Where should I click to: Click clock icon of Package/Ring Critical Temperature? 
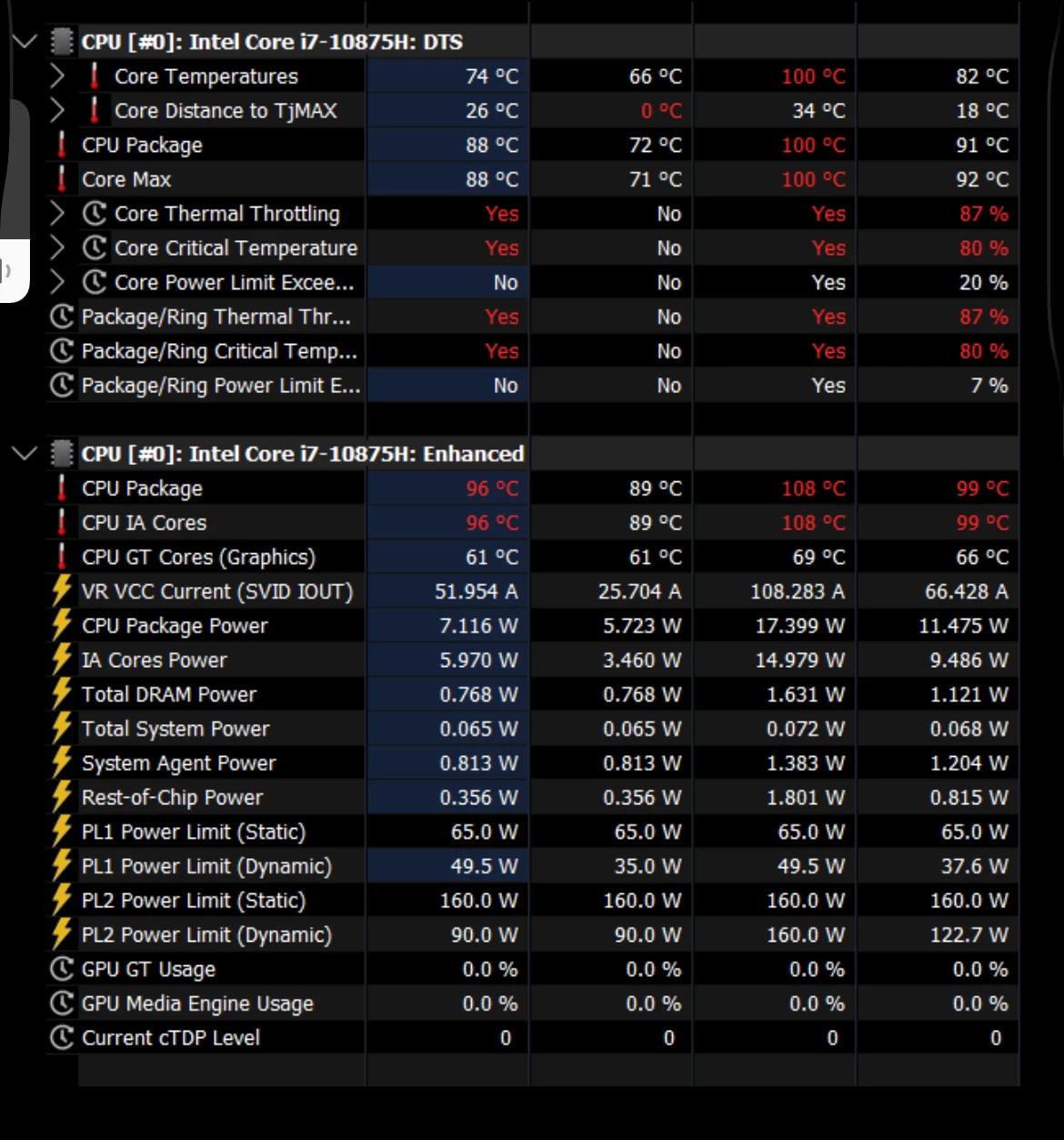[62, 351]
